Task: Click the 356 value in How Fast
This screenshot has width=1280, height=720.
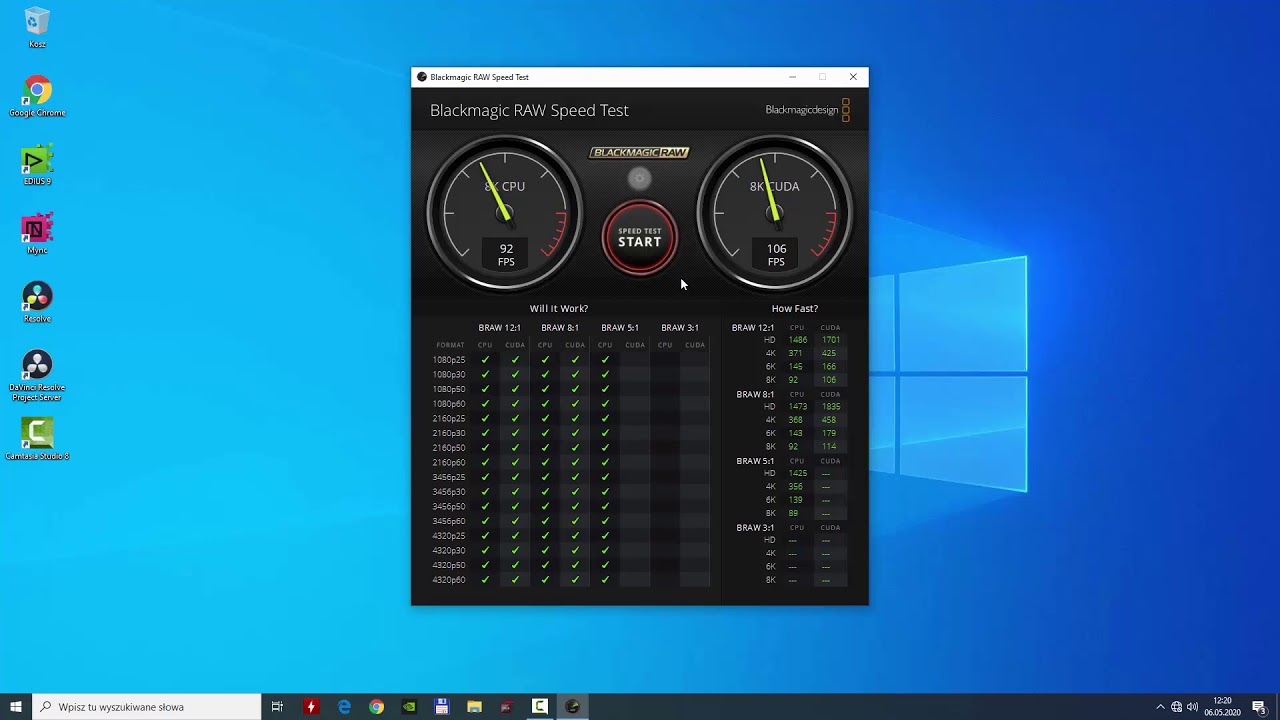Action: [x=795, y=487]
